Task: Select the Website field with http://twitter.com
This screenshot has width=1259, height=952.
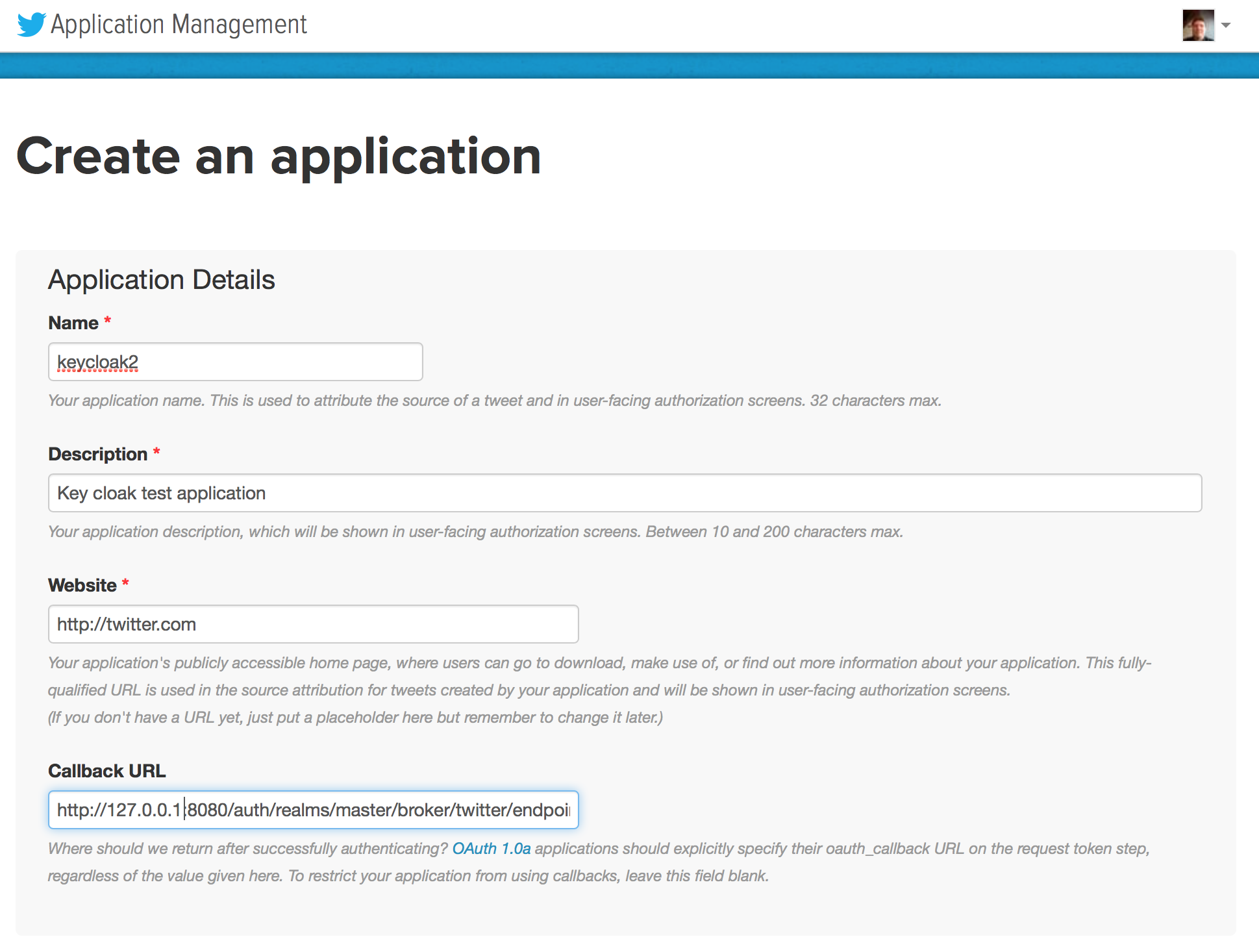Action: point(313,624)
